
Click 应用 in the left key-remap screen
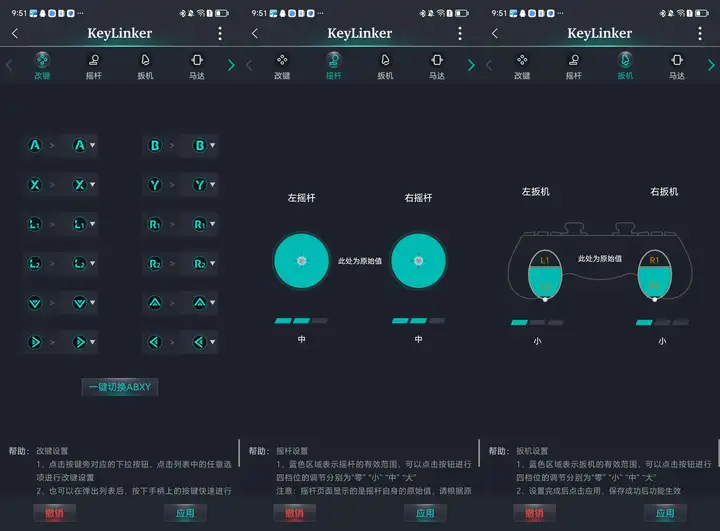pyautogui.click(x=185, y=513)
